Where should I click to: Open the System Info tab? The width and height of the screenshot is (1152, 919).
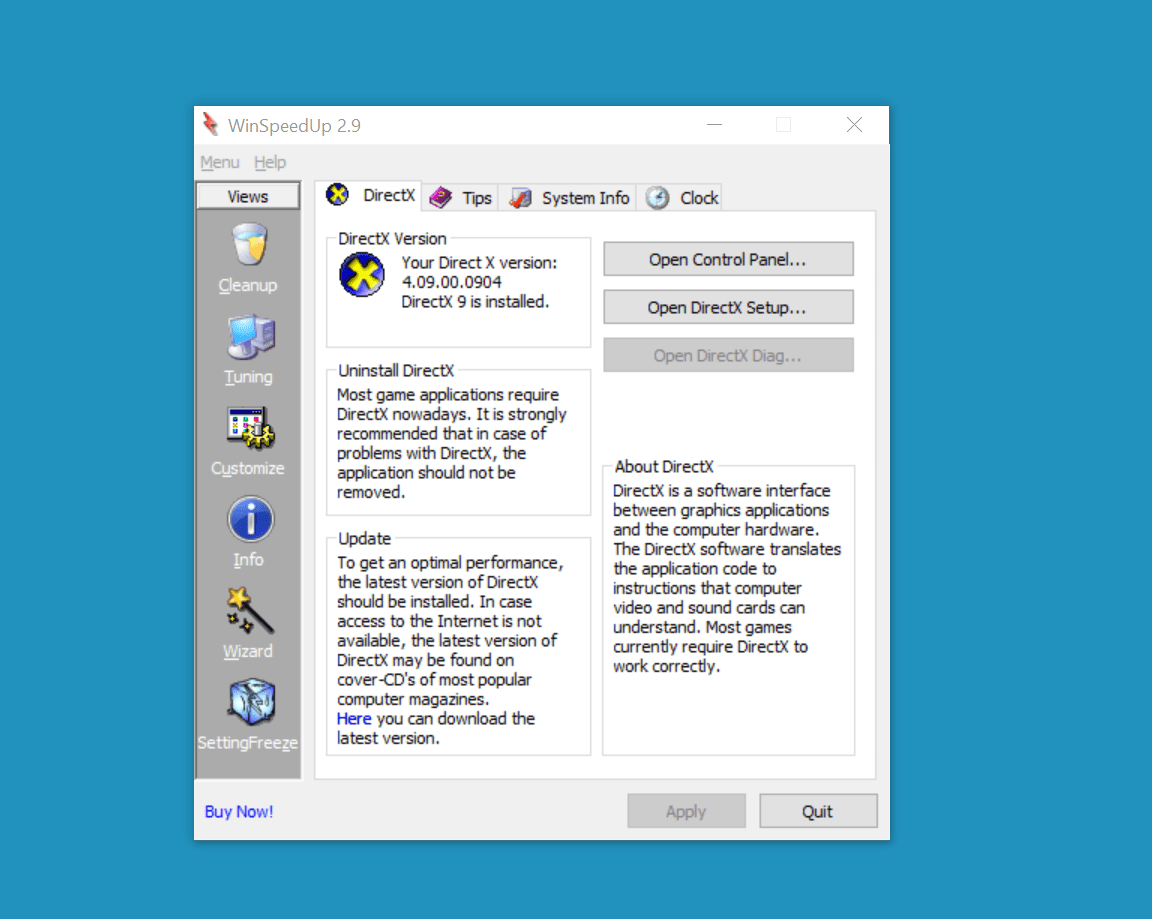[x=568, y=198]
